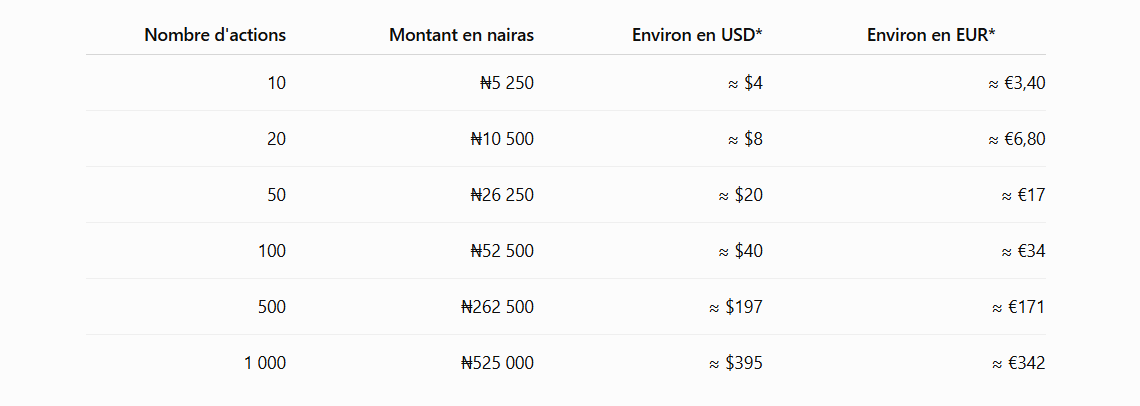Click the "Environ en USD*" header
The image size is (1140, 406).
coord(697,35)
